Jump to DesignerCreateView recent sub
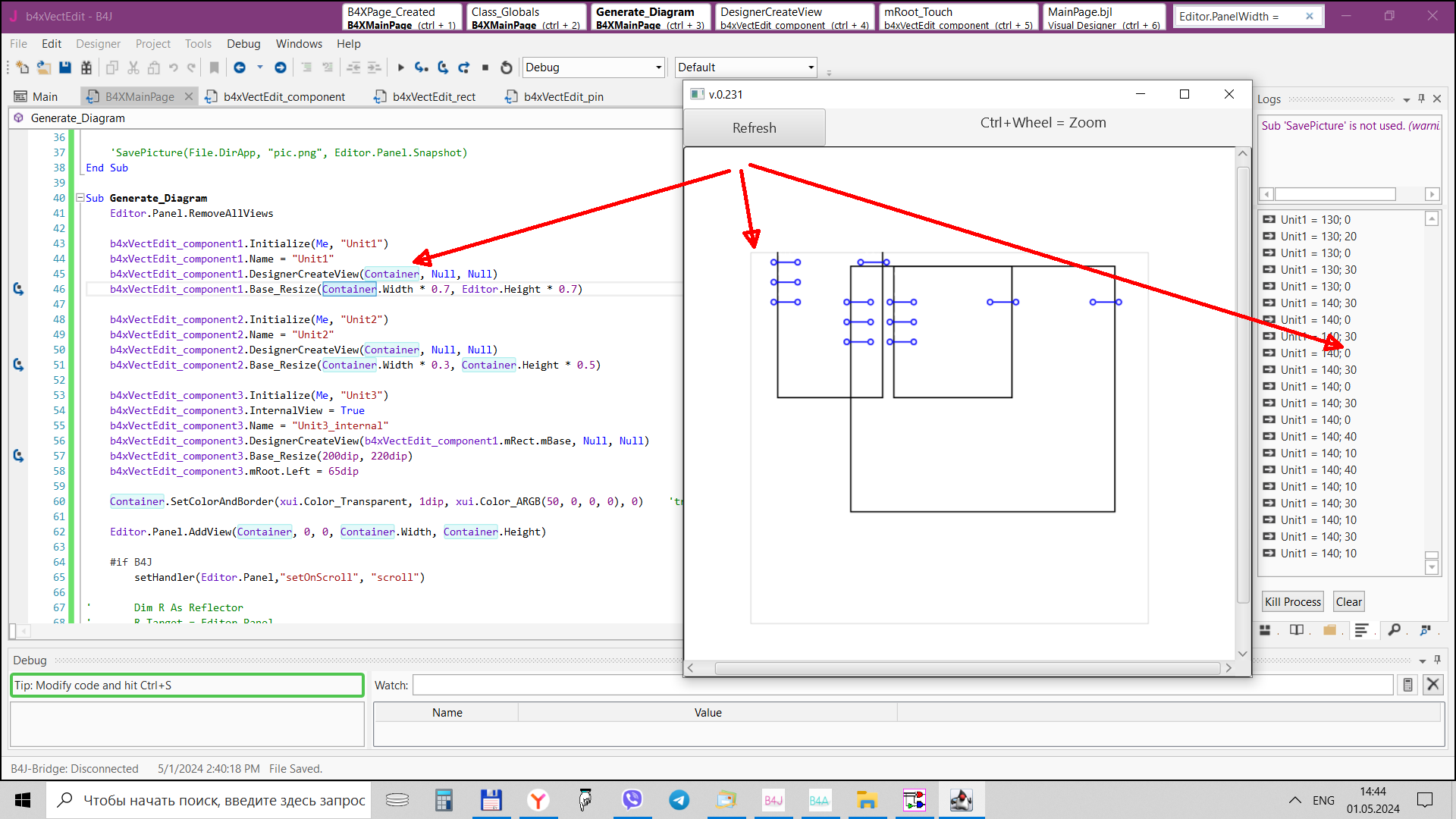Viewport: 1456px width, 819px height. [795, 17]
